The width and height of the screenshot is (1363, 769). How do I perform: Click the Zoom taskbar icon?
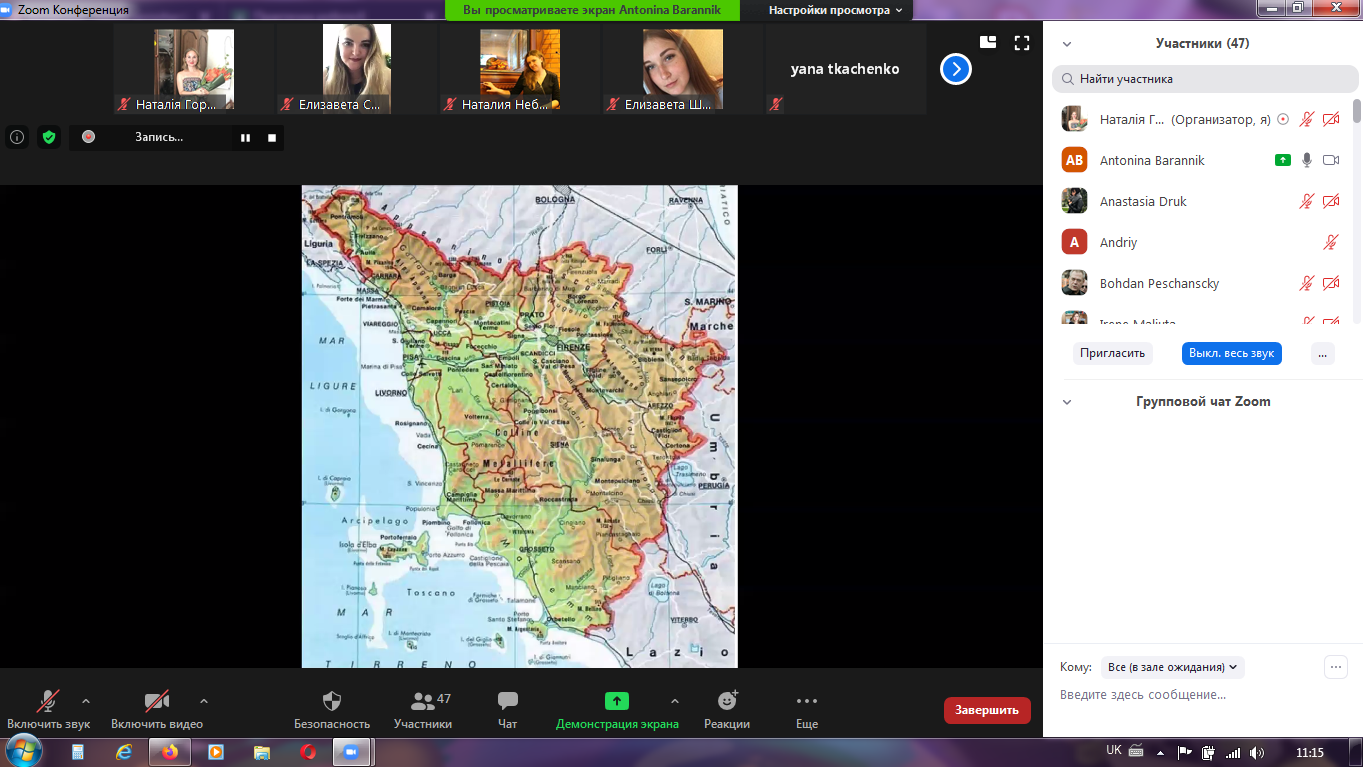(x=351, y=751)
